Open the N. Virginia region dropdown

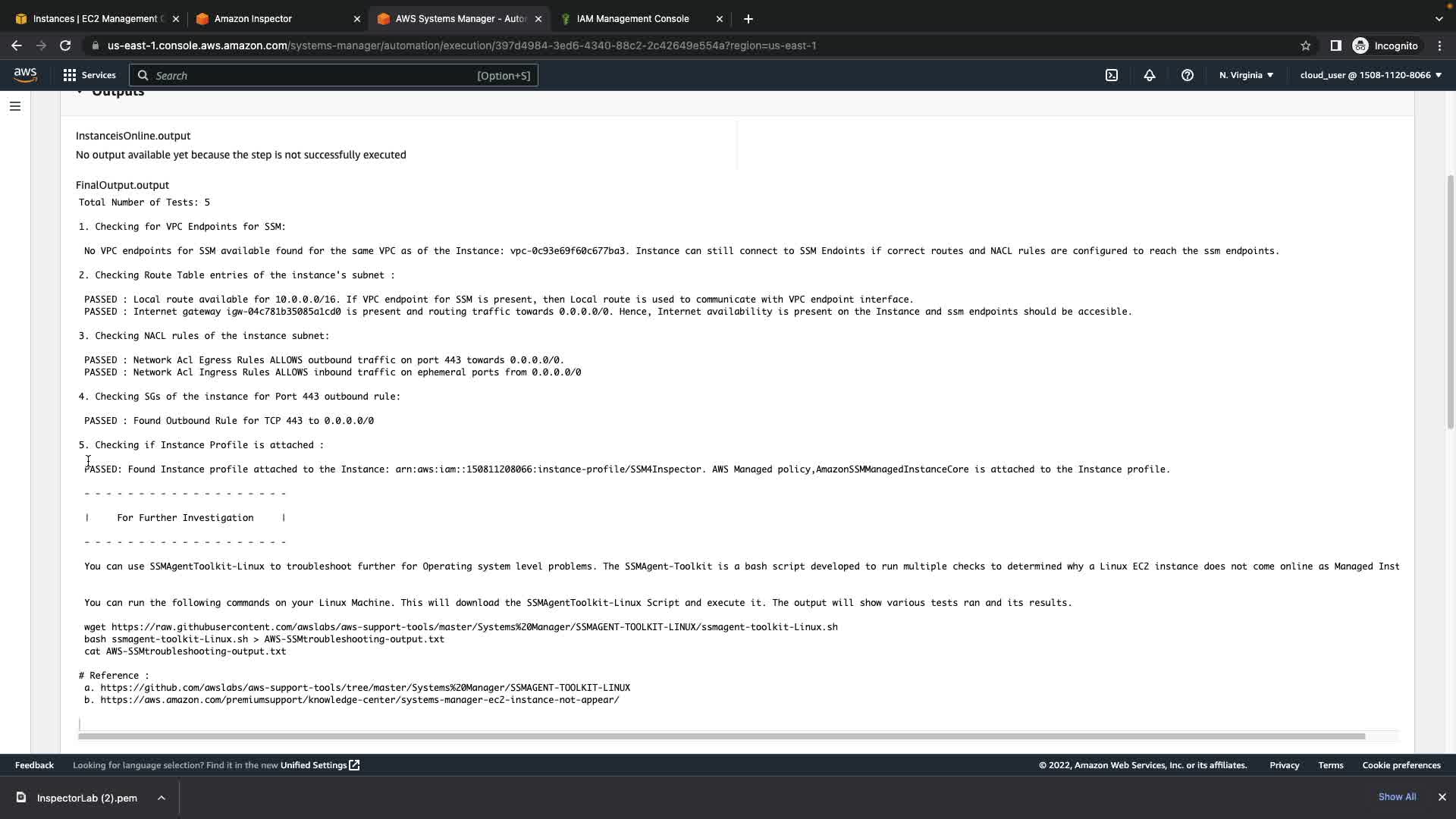1246,75
